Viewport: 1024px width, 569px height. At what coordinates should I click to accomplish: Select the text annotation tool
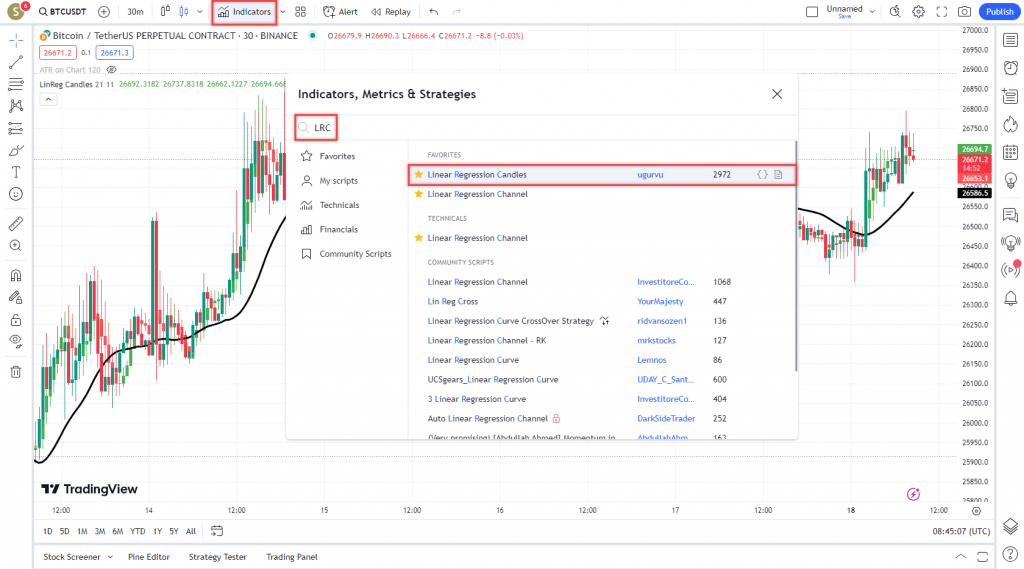16,172
